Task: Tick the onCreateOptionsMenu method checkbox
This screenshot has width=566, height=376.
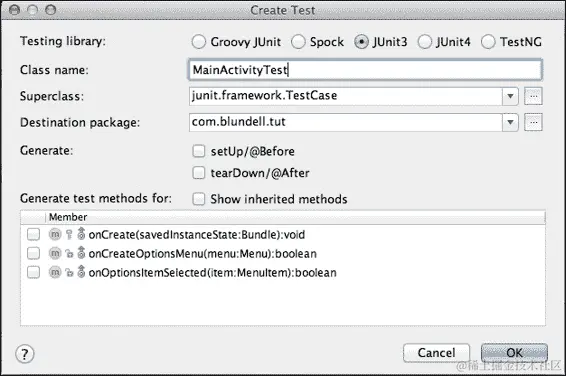Action: coord(34,253)
